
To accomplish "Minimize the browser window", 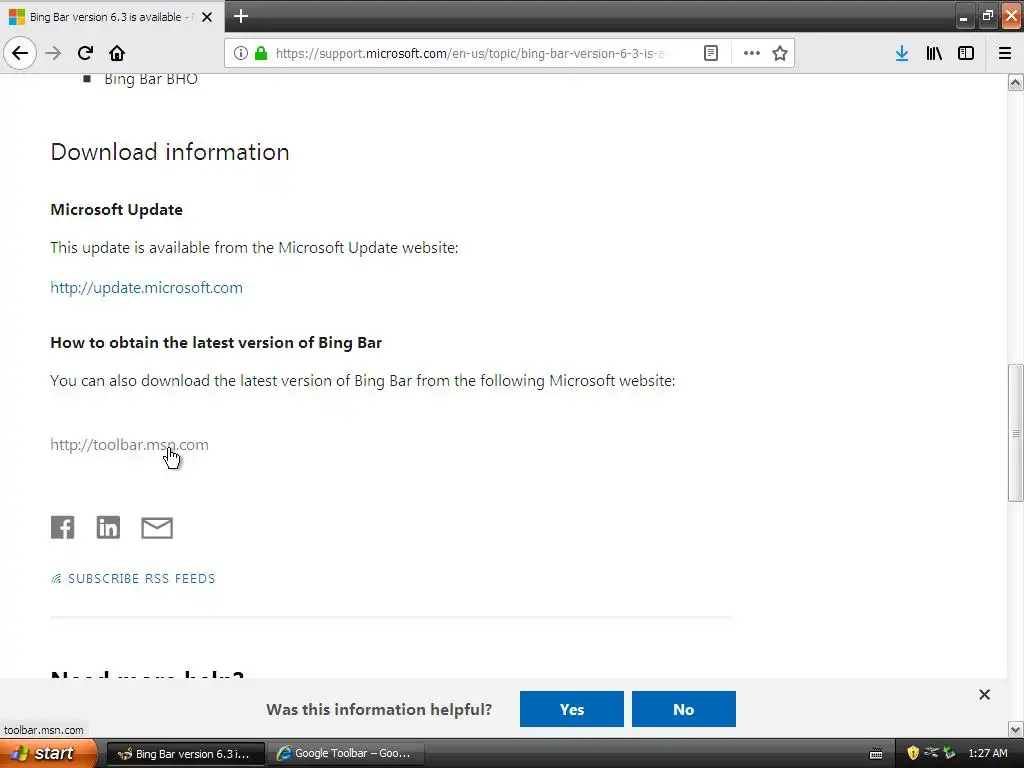I will [964, 17].
